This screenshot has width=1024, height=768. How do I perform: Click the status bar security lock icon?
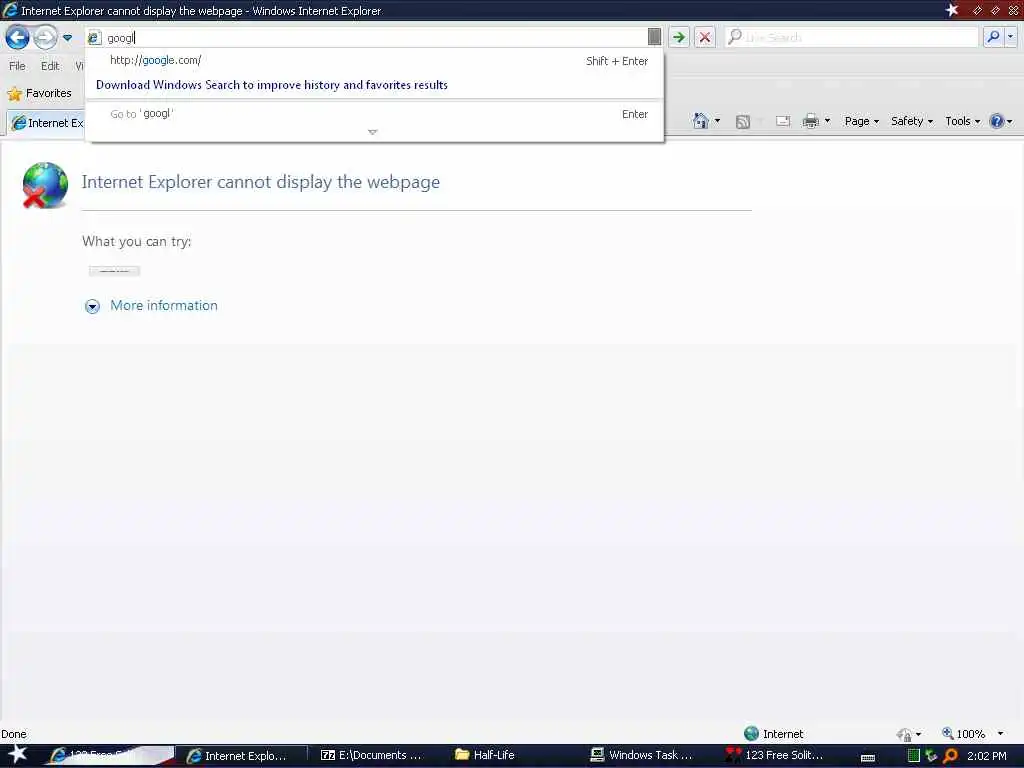point(904,735)
